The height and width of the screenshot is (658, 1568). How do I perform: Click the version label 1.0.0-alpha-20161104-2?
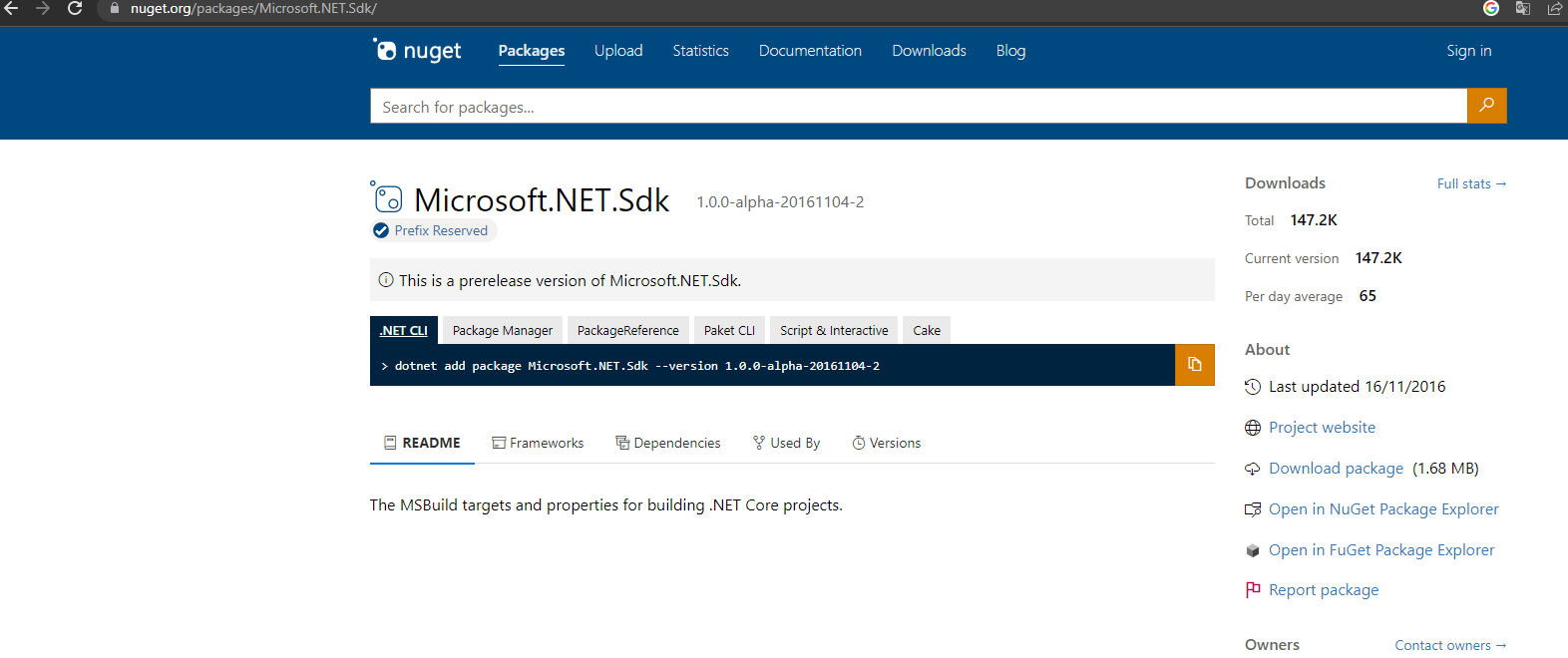pyautogui.click(x=780, y=202)
